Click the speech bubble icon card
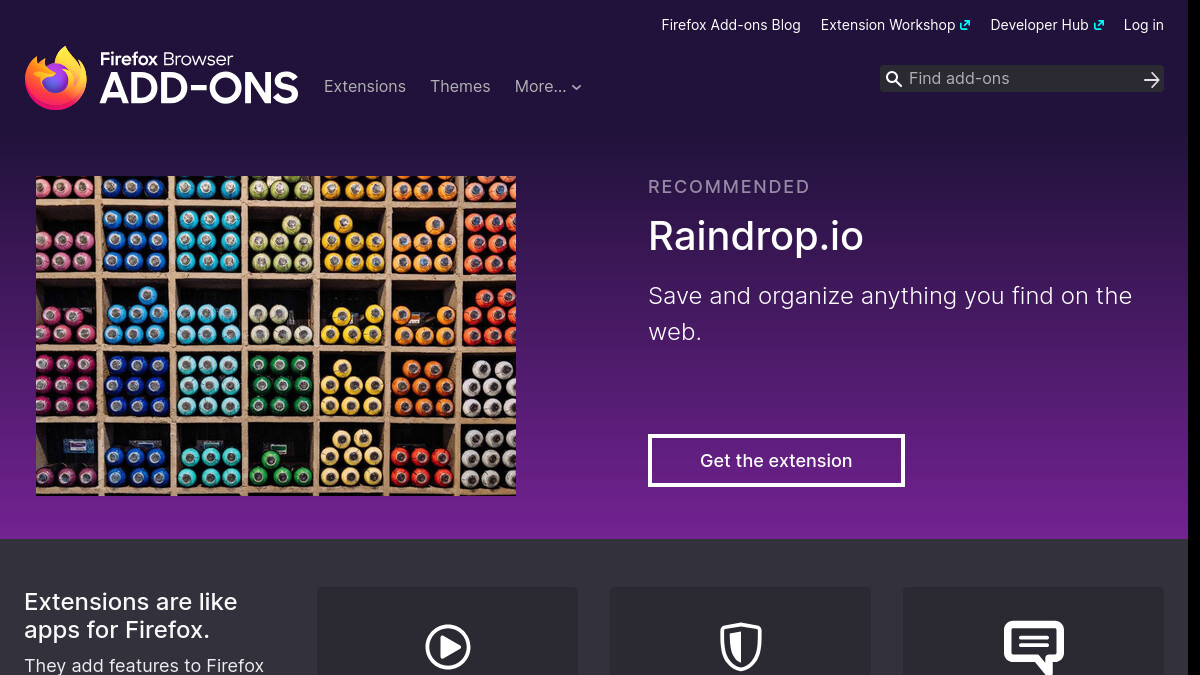 click(x=1033, y=631)
